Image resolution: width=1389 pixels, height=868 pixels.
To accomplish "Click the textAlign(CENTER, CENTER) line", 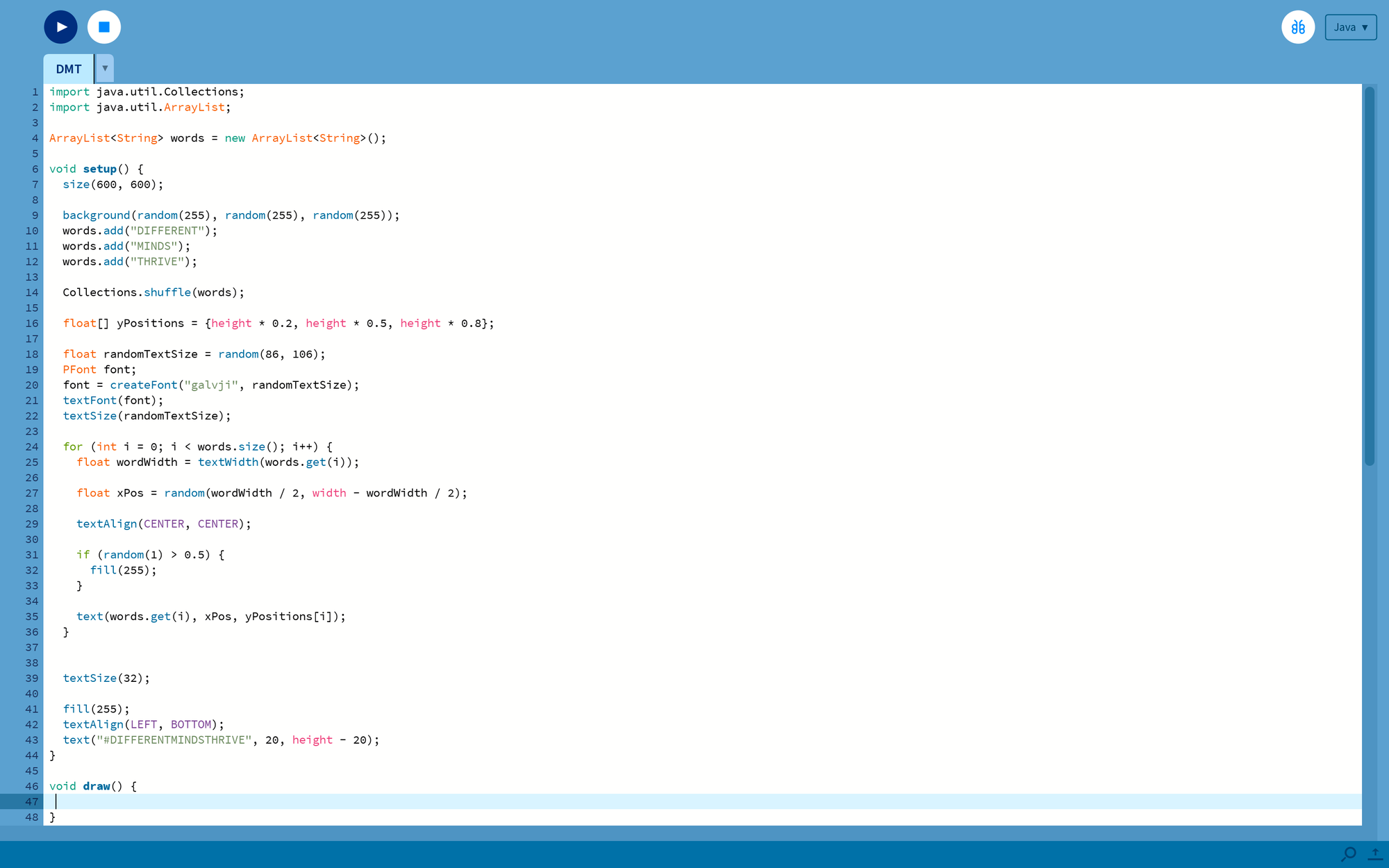I will coord(164,524).
